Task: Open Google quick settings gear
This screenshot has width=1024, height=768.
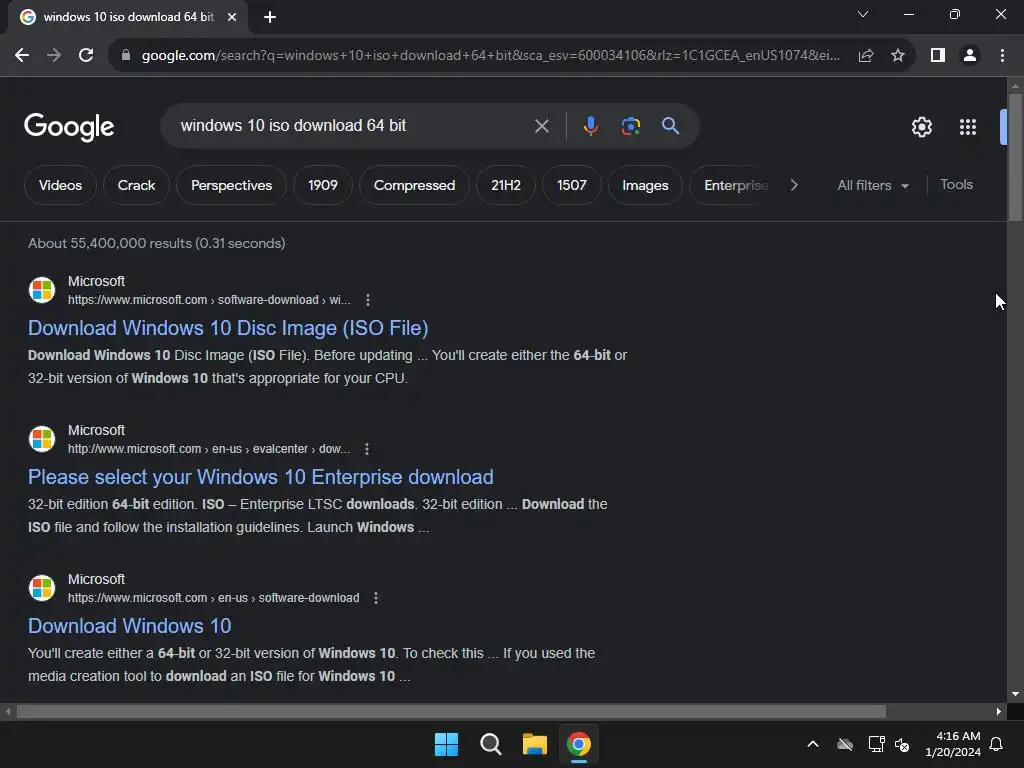Action: tap(921, 127)
